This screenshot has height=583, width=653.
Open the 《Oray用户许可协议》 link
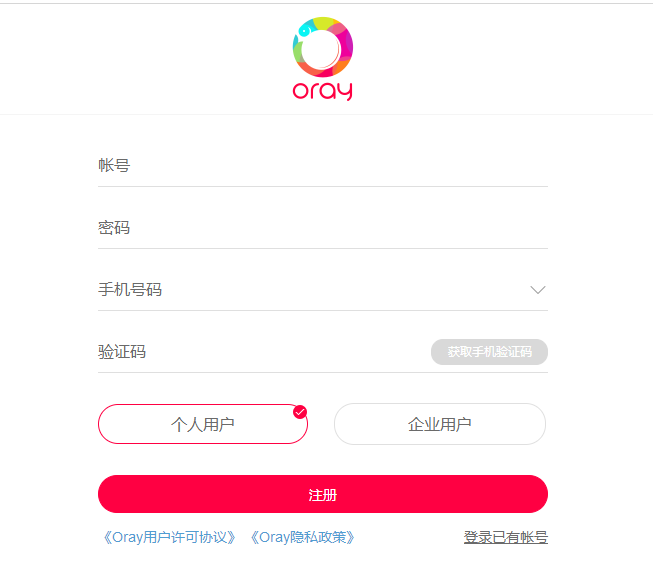point(170,537)
